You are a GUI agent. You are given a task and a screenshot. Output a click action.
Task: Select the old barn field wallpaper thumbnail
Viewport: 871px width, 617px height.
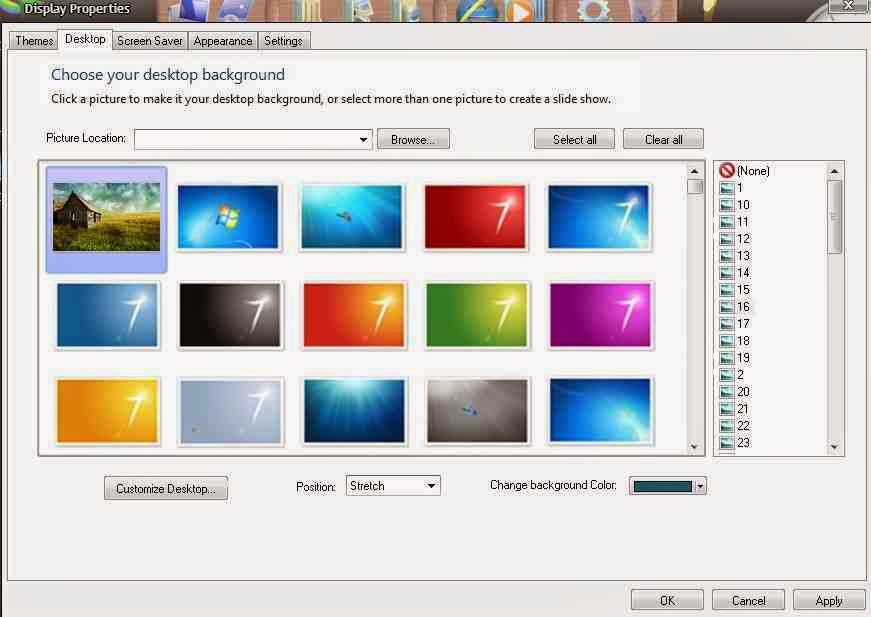coord(106,217)
